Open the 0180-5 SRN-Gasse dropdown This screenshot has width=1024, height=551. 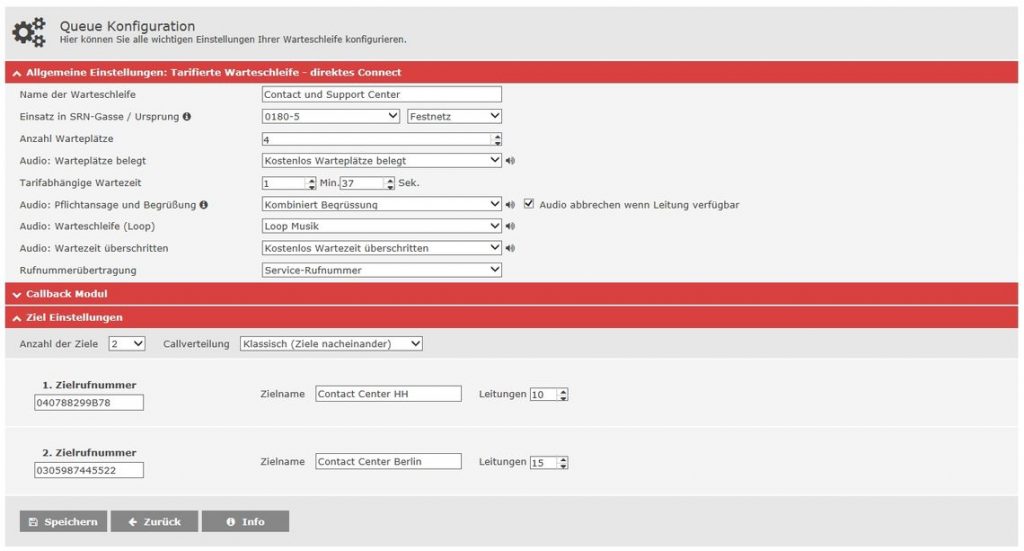point(330,116)
